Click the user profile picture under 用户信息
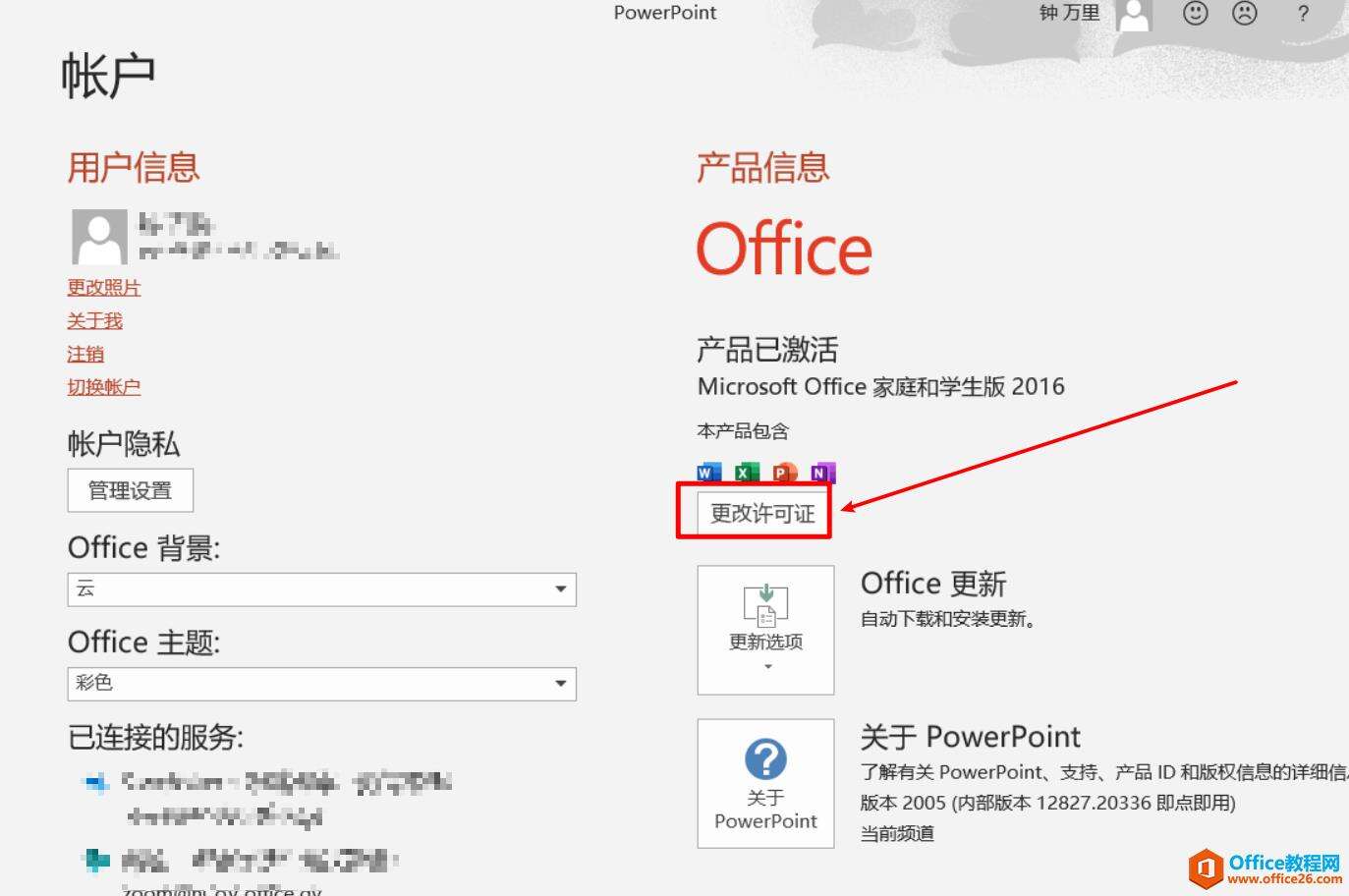Image resolution: width=1349 pixels, height=896 pixels. click(x=99, y=236)
